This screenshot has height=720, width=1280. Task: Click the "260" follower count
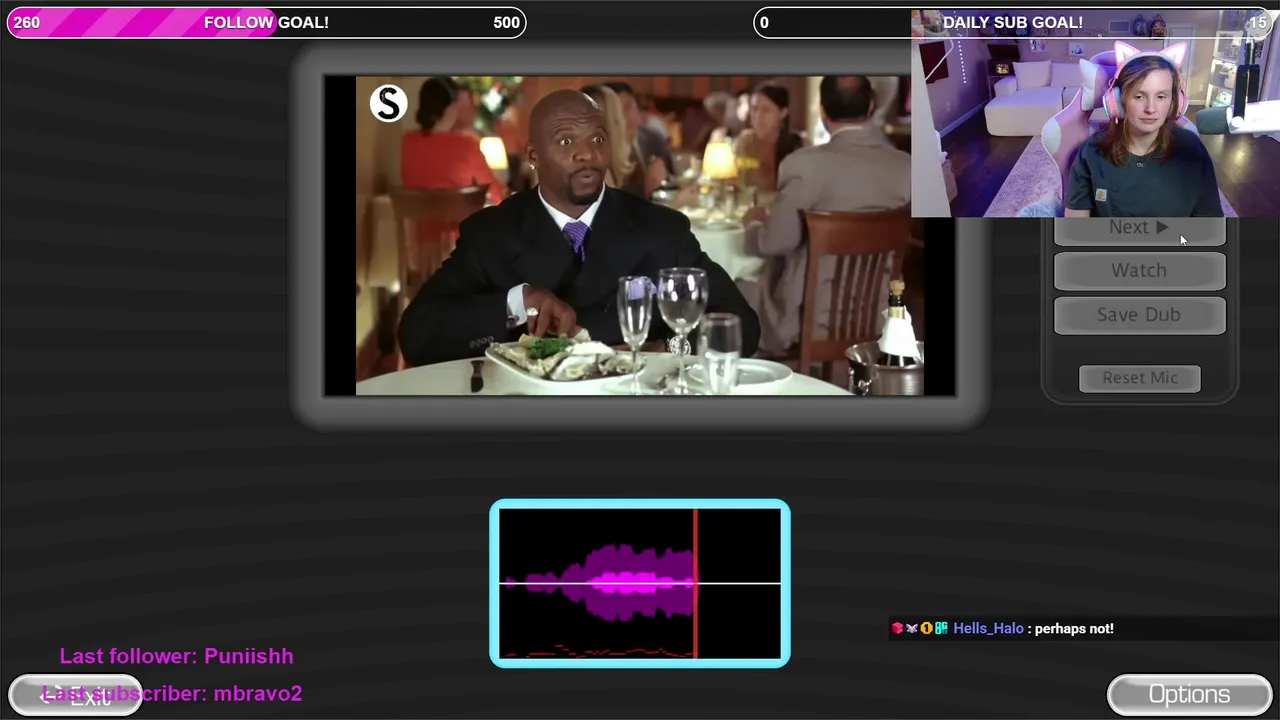(27, 22)
